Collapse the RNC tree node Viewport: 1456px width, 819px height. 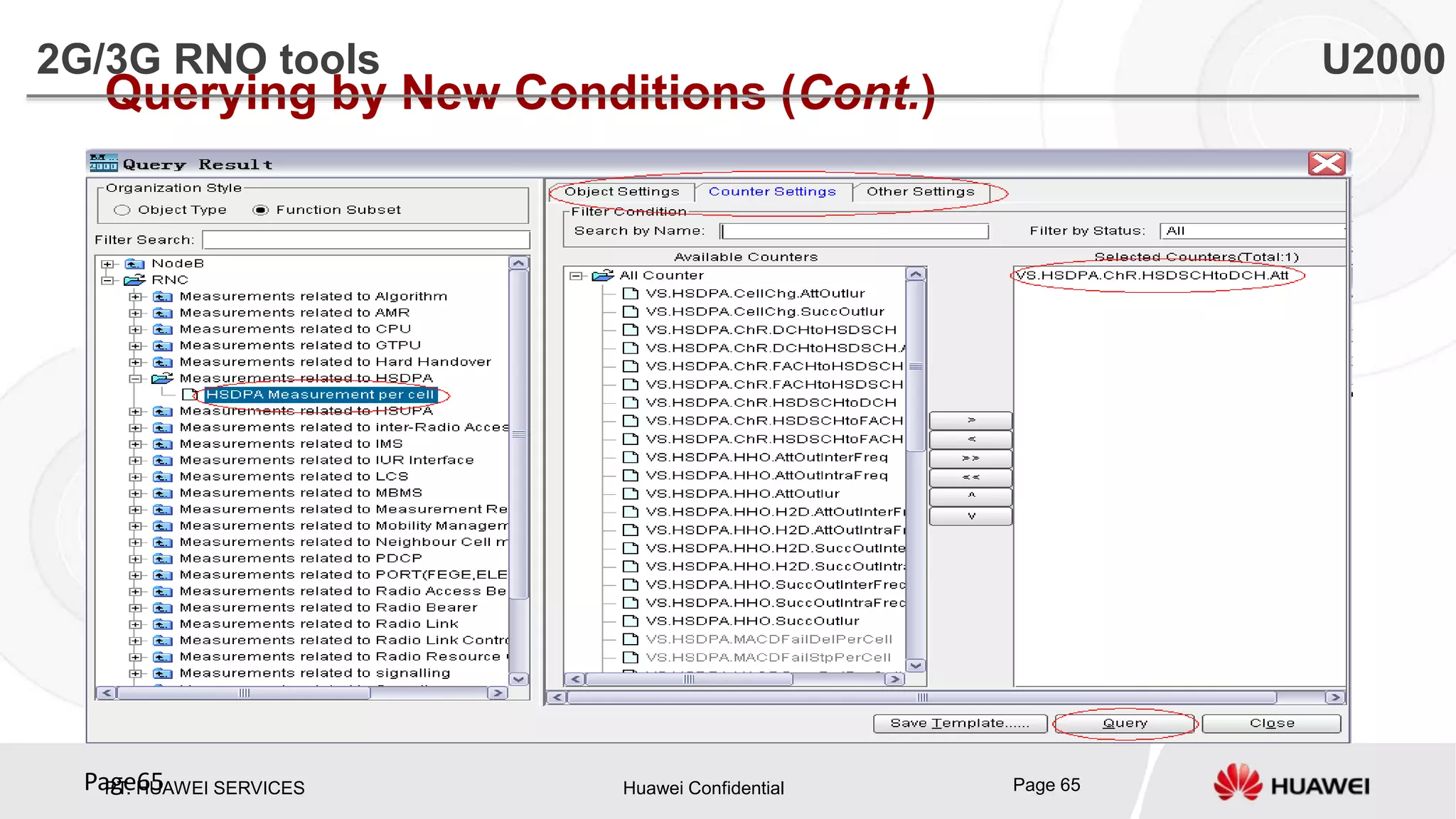[x=107, y=281]
